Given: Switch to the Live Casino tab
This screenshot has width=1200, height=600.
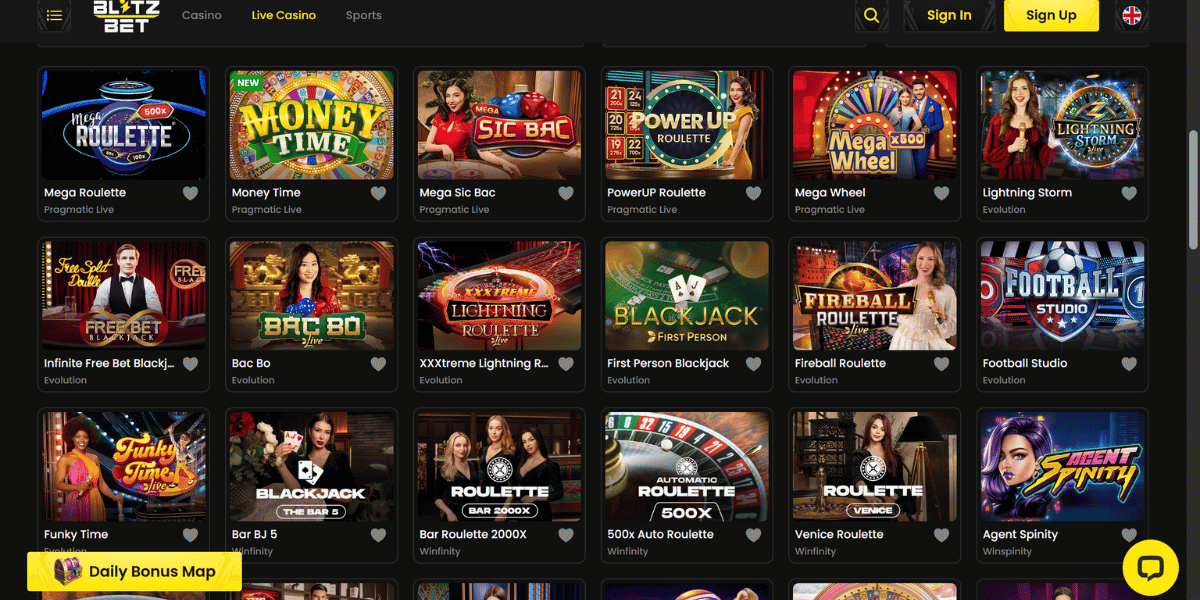Looking at the screenshot, I should coord(284,15).
